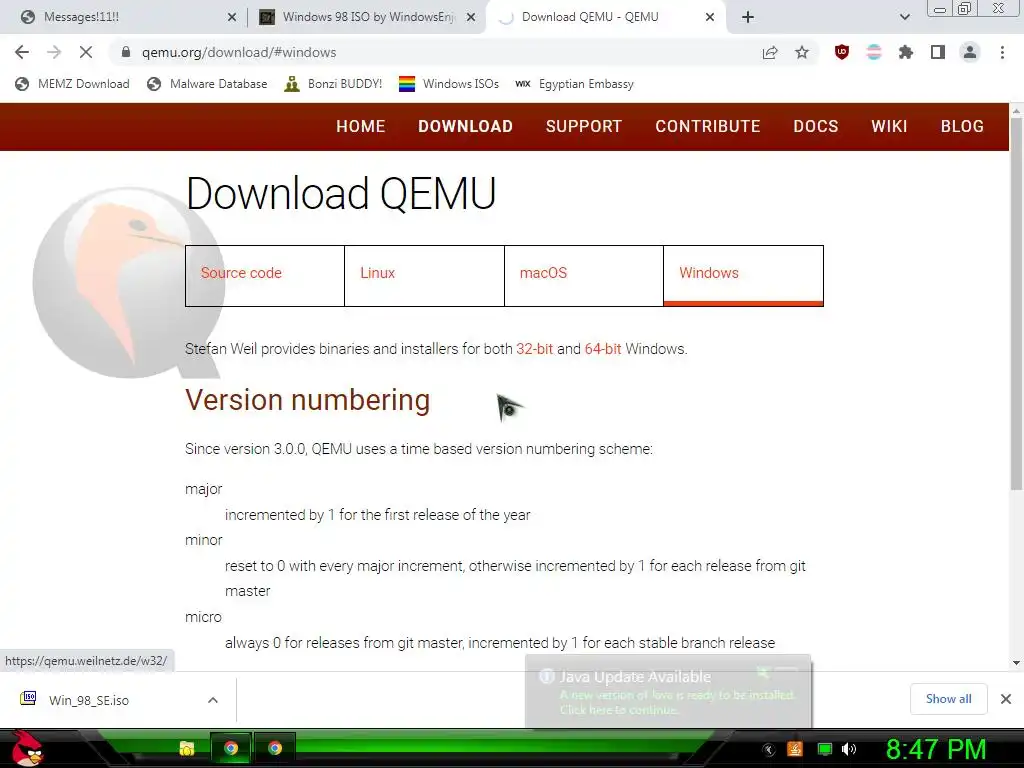Viewport: 1024px width, 768px height.
Task: Open DOCS in the site navigation
Action: (816, 127)
